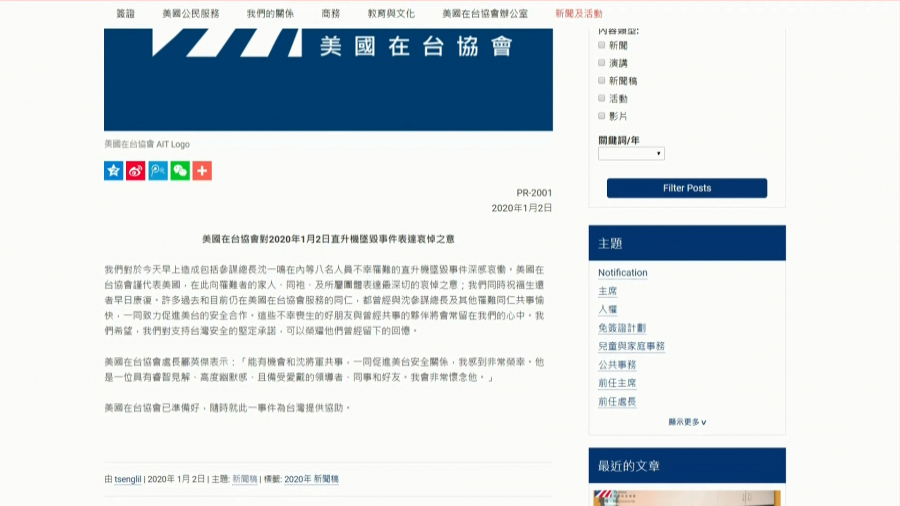900x506 pixels.
Task: Click the 美國在台協會 AIT Logo caption
Action: coord(147,144)
